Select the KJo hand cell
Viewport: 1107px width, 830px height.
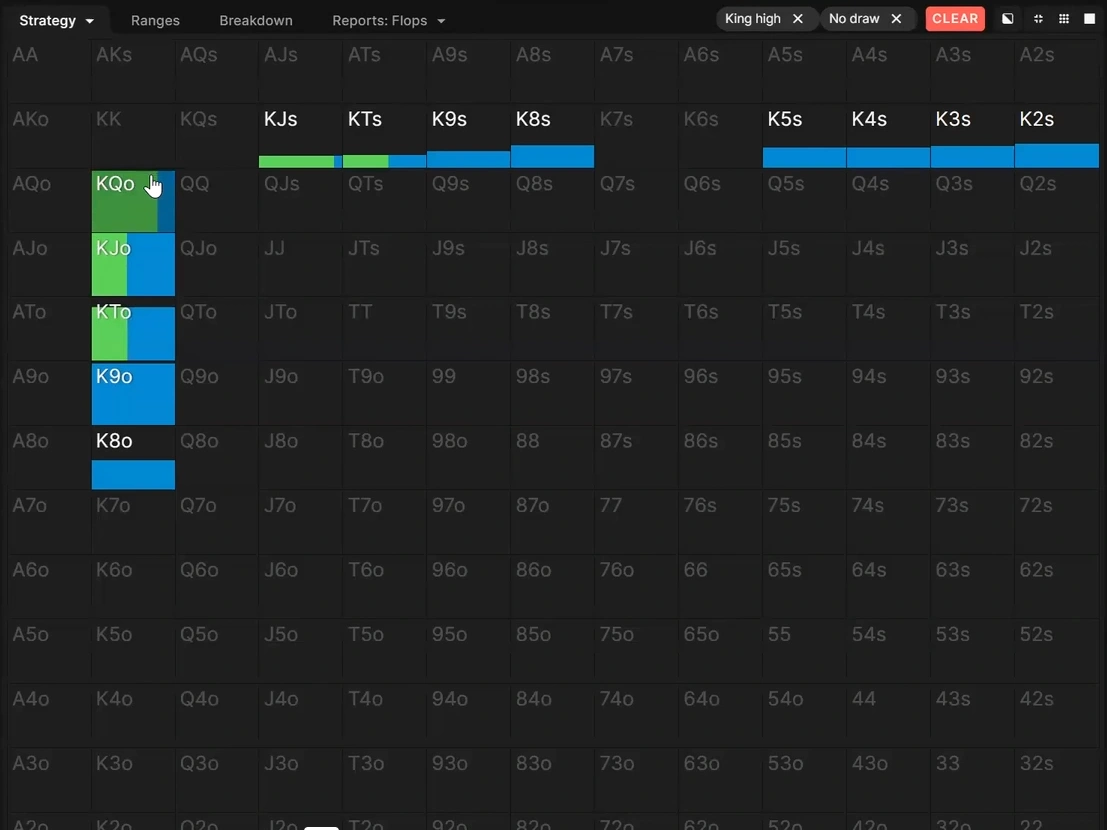pos(133,265)
